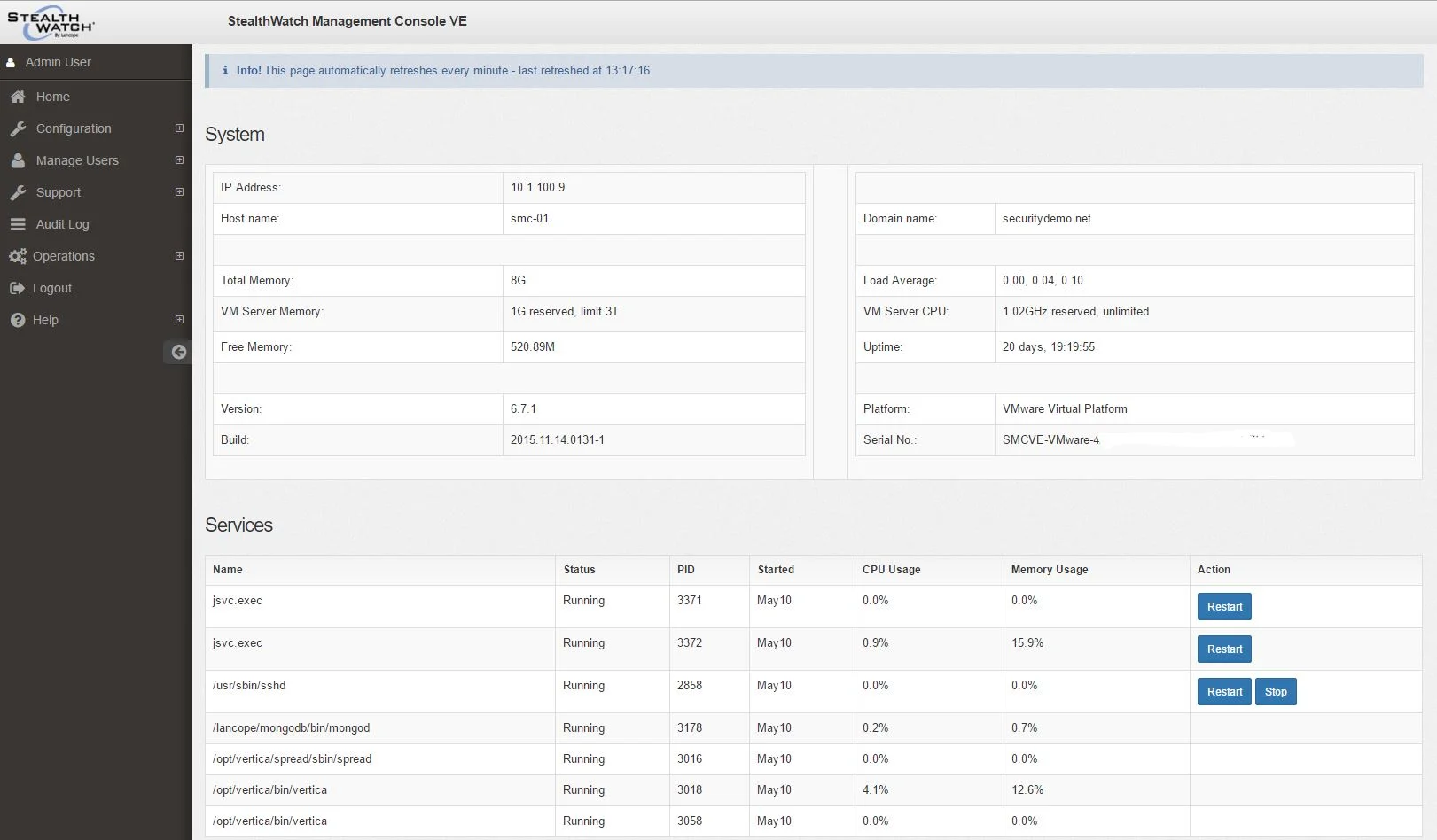Open the Audit Log page
Screen dimensions: 1437x840
(x=62, y=224)
